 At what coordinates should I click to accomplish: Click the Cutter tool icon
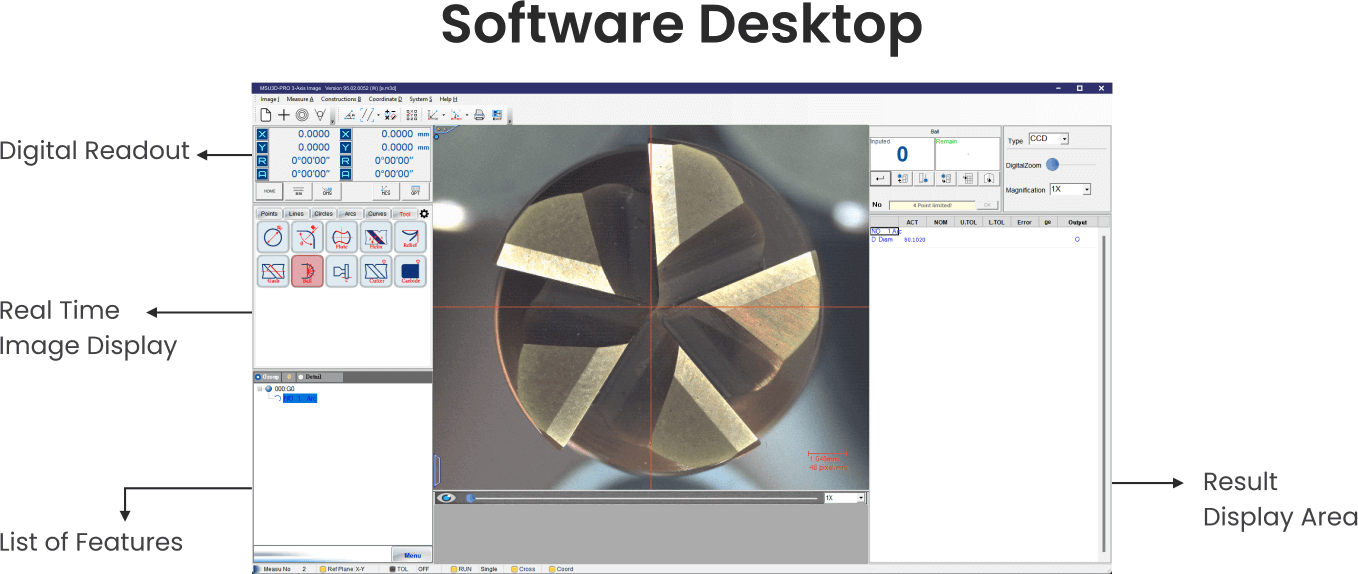coord(376,271)
